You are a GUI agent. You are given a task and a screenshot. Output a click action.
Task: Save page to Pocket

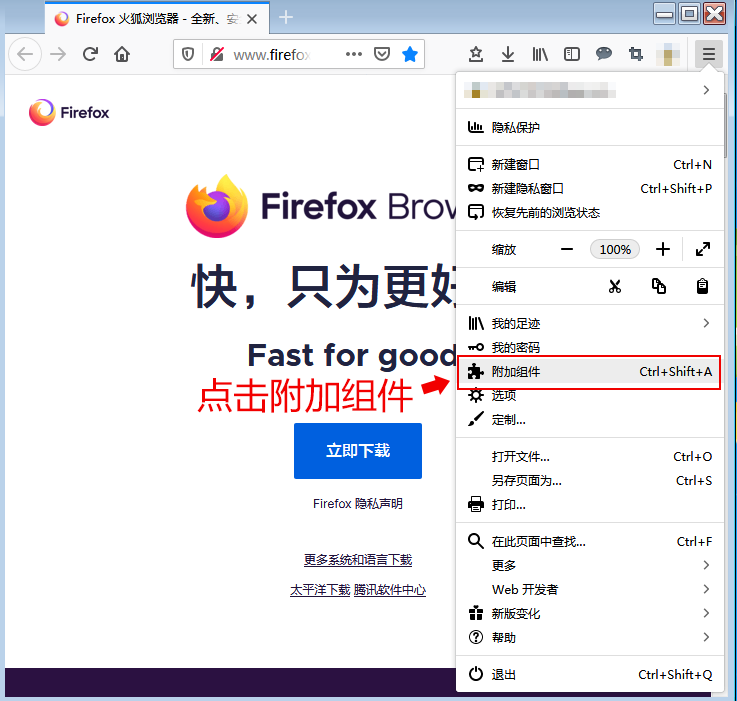(382, 55)
